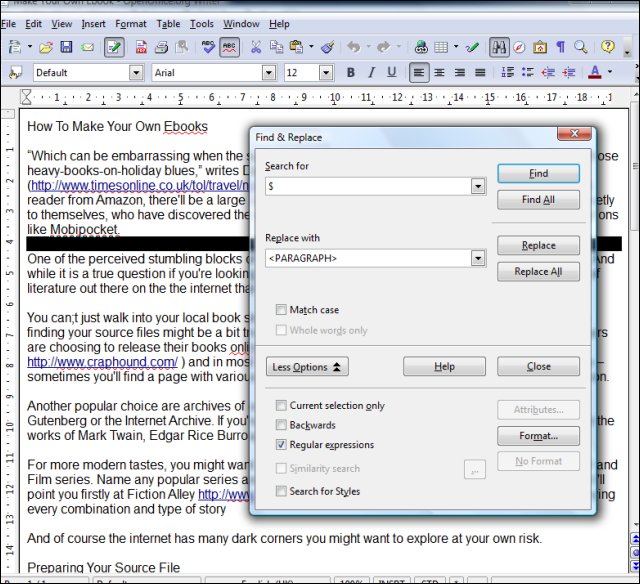Open the File menu
Image resolution: width=640 pixels, height=584 pixels.
[8, 24]
